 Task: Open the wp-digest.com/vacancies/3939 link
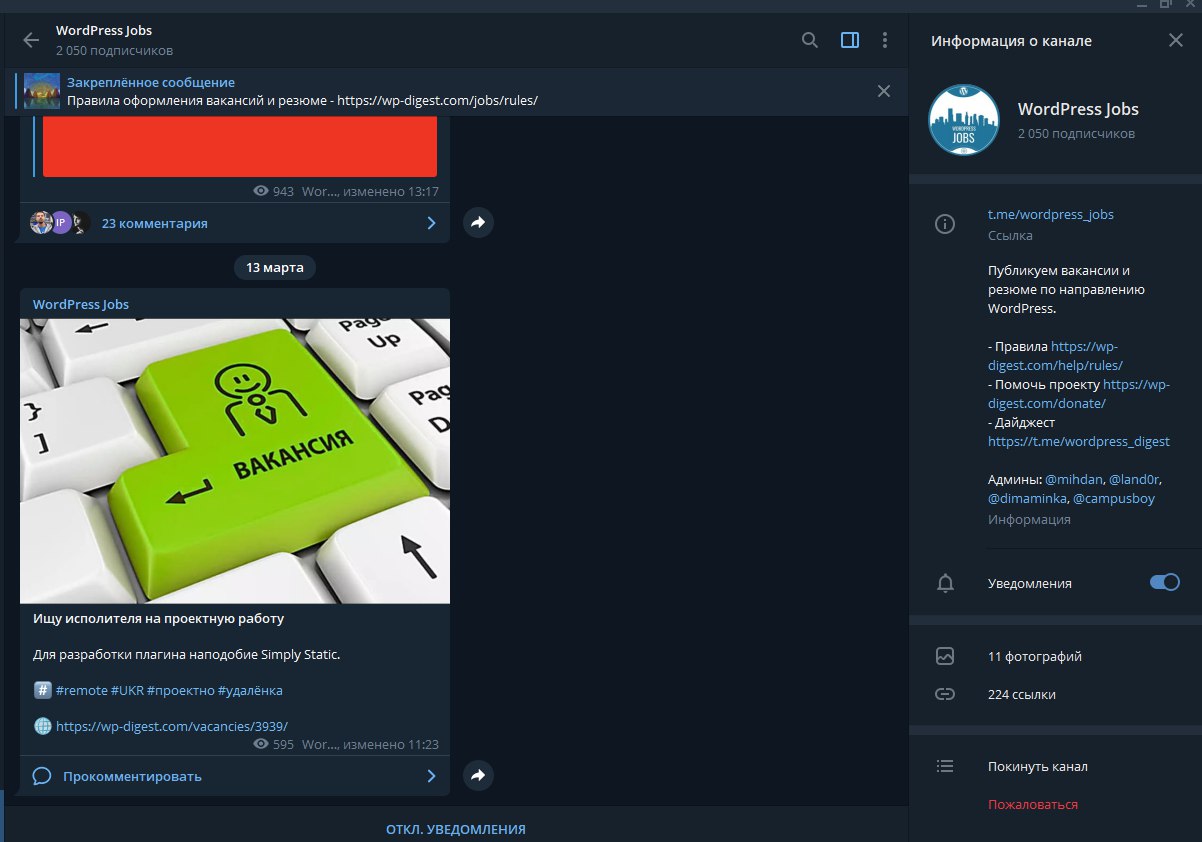tap(172, 726)
